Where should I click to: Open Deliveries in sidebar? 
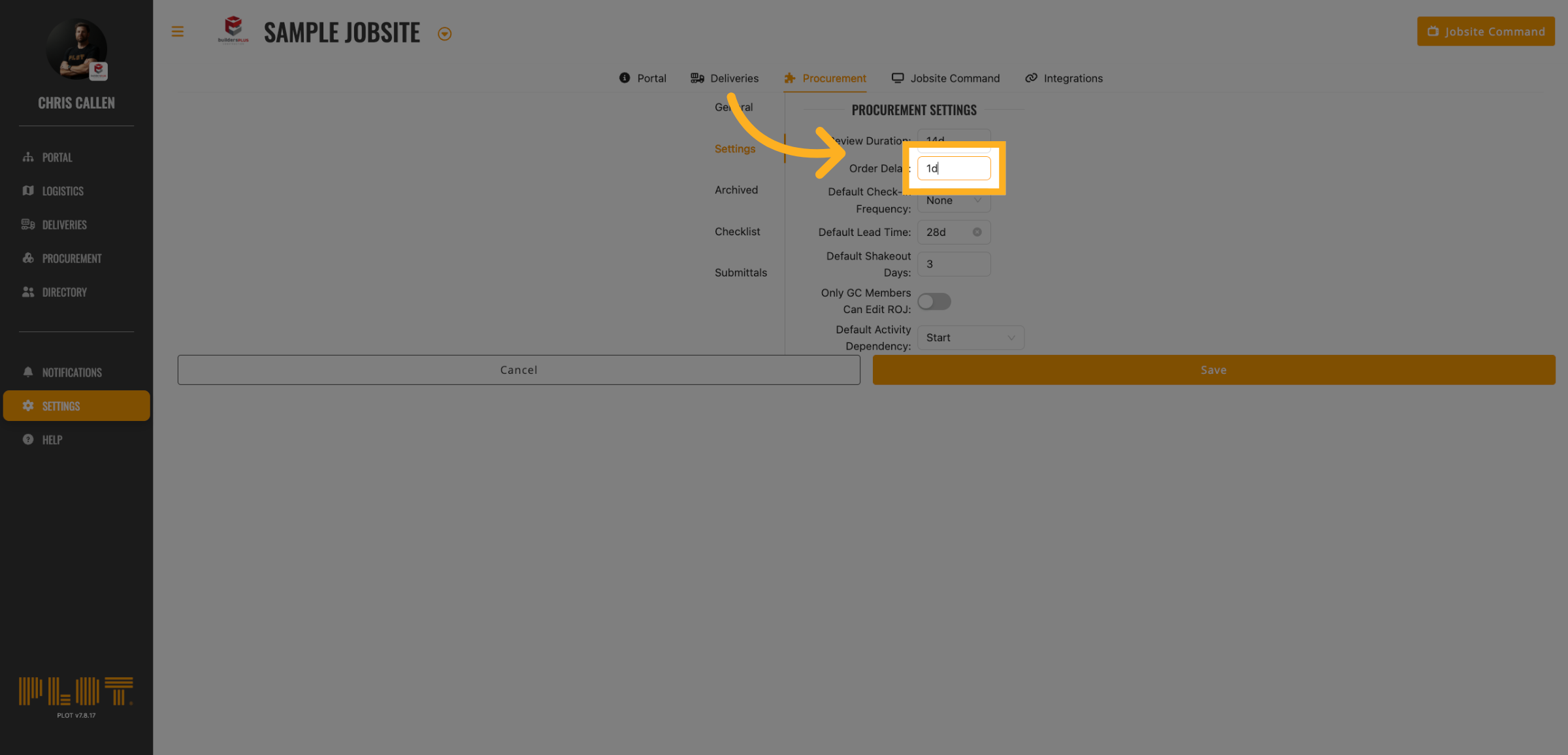64,225
